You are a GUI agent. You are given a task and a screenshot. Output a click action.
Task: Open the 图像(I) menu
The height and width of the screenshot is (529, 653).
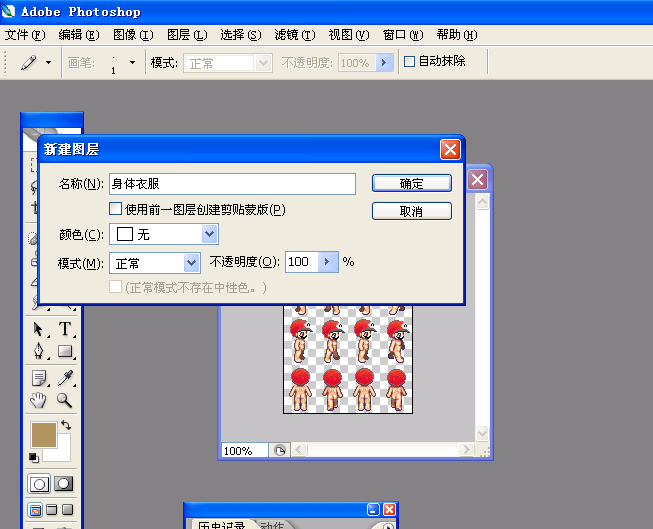[133, 35]
